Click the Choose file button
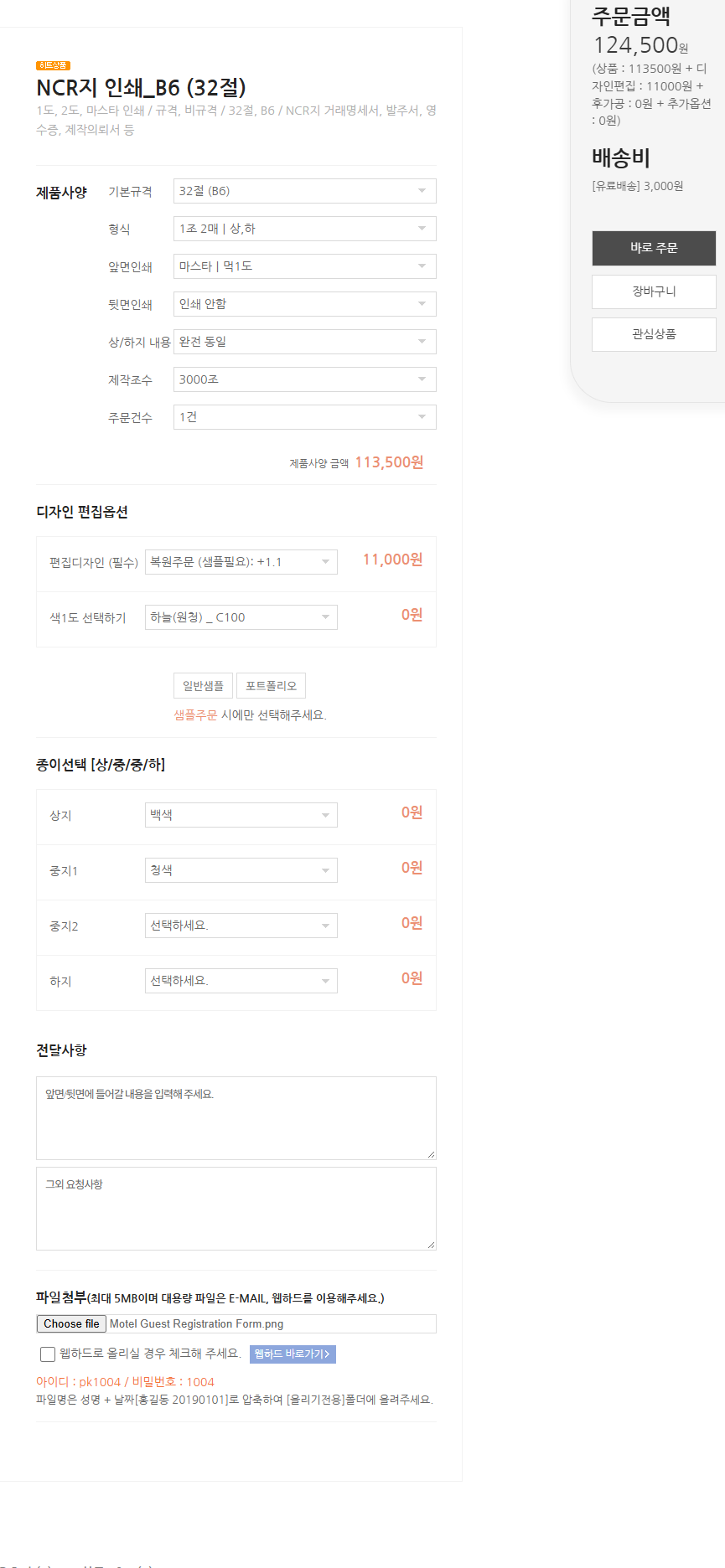Viewport: 725px width, 1568px height. [x=71, y=1323]
